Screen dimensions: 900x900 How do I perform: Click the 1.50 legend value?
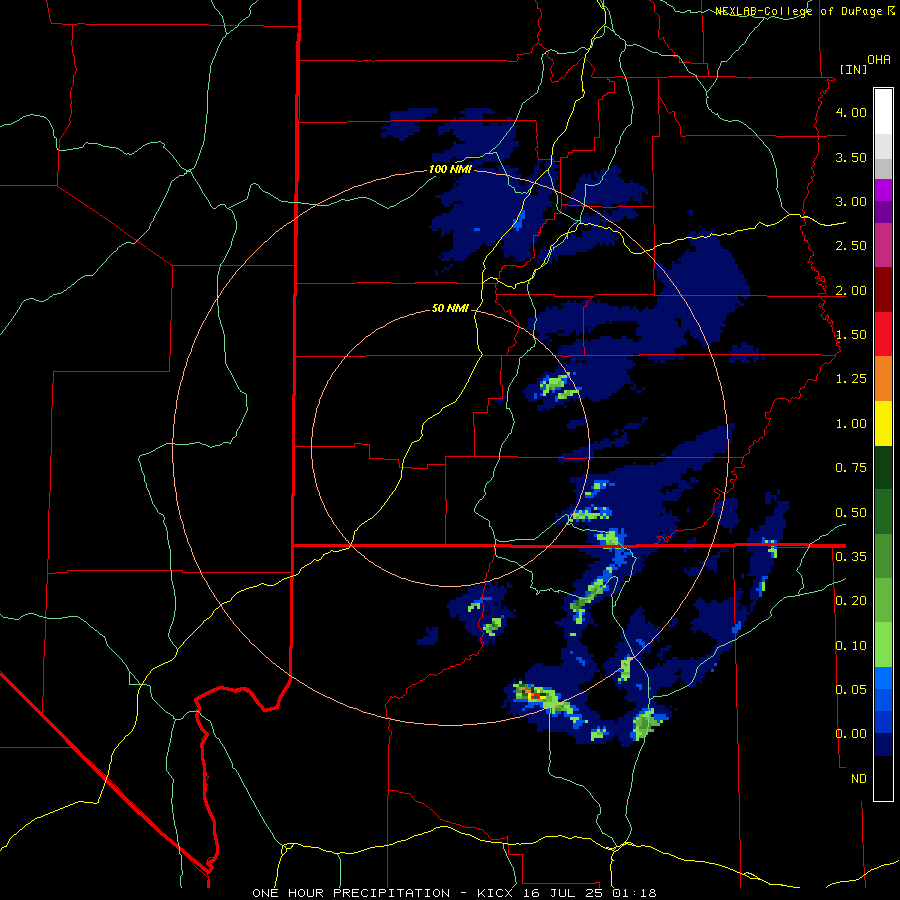[x=851, y=335]
